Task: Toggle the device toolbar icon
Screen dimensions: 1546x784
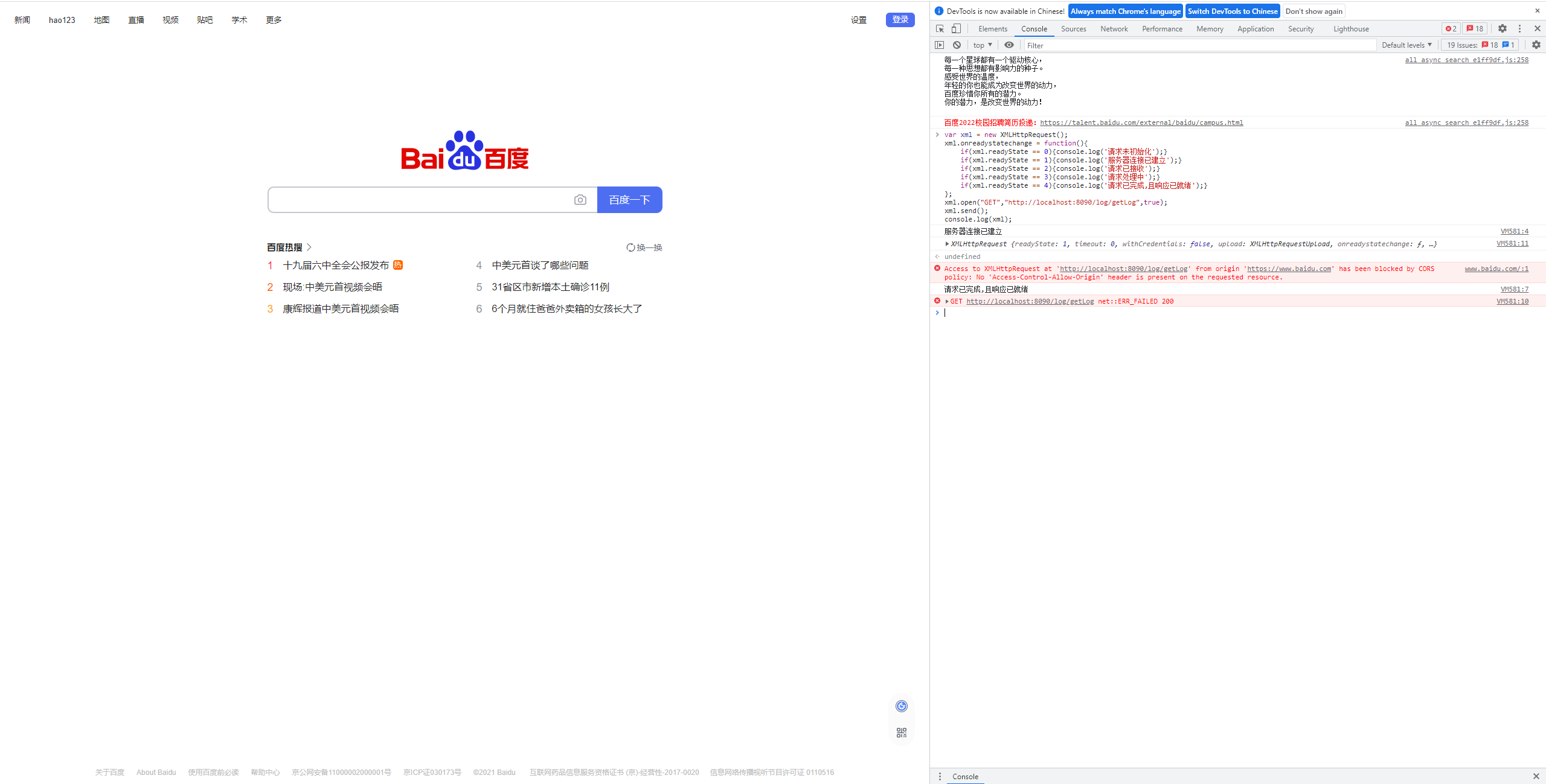Action: click(x=956, y=28)
